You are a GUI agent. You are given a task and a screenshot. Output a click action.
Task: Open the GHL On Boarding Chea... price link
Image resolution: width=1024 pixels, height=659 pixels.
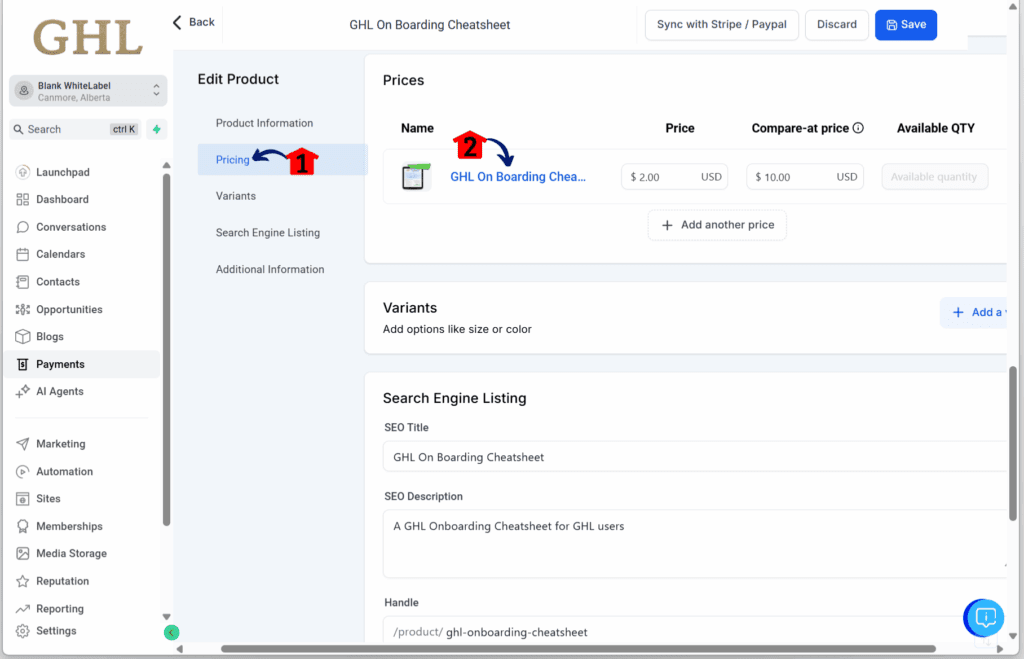(x=518, y=177)
